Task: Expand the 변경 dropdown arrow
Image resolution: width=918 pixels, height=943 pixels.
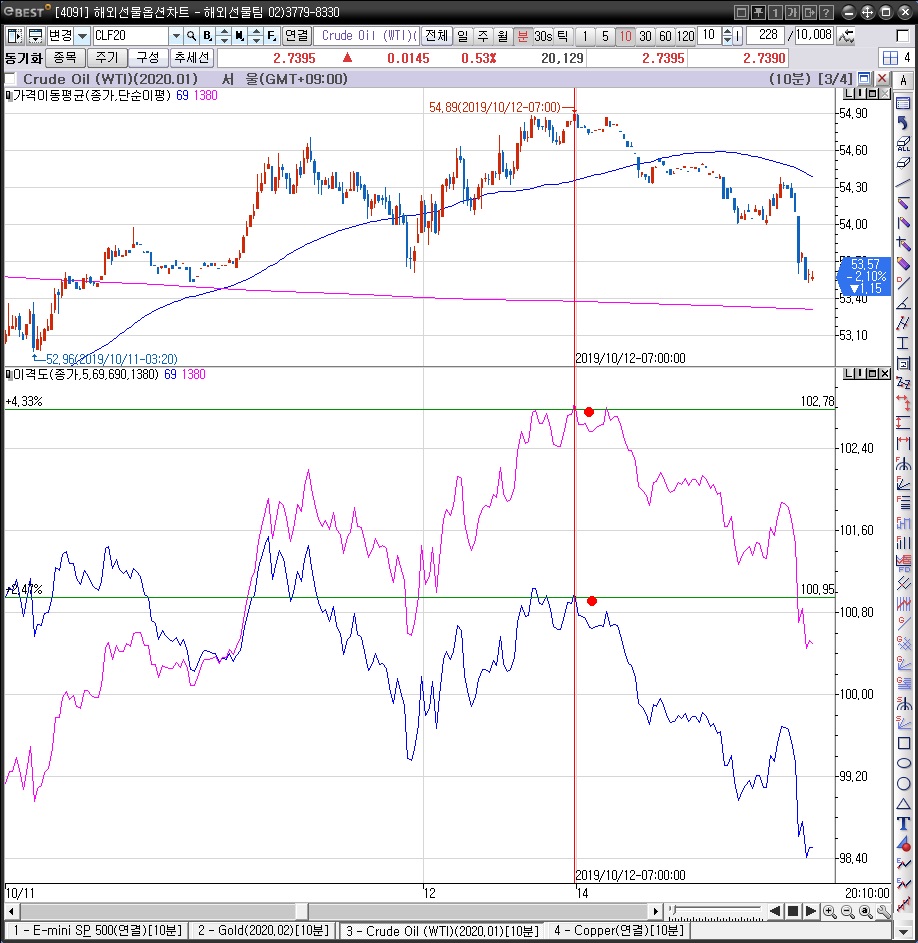Action: pyautogui.click(x=82, y=36)
